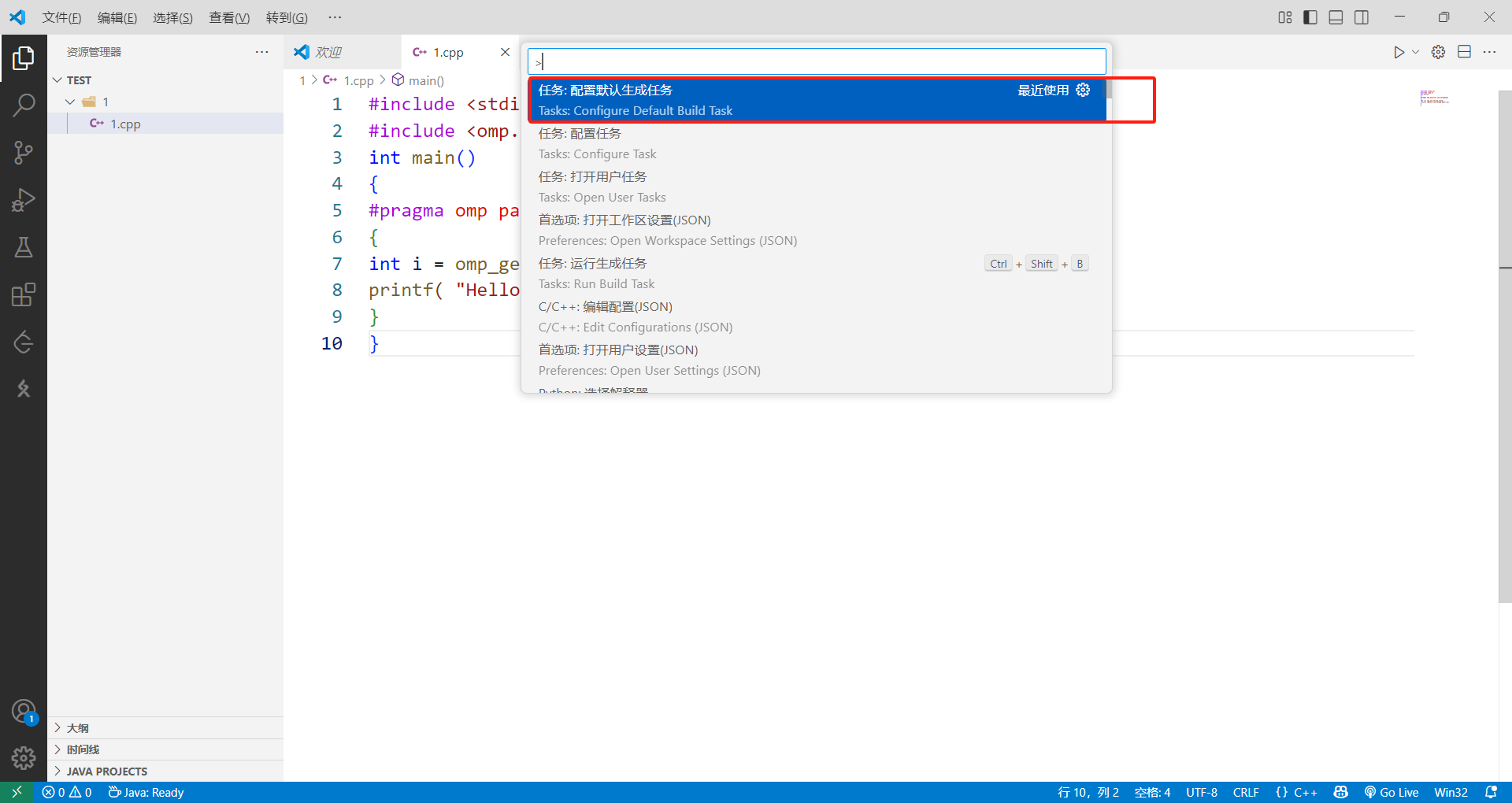1512x803 pixels.
Task: Run the code with the play button
Action: (x=1399, y=52)
